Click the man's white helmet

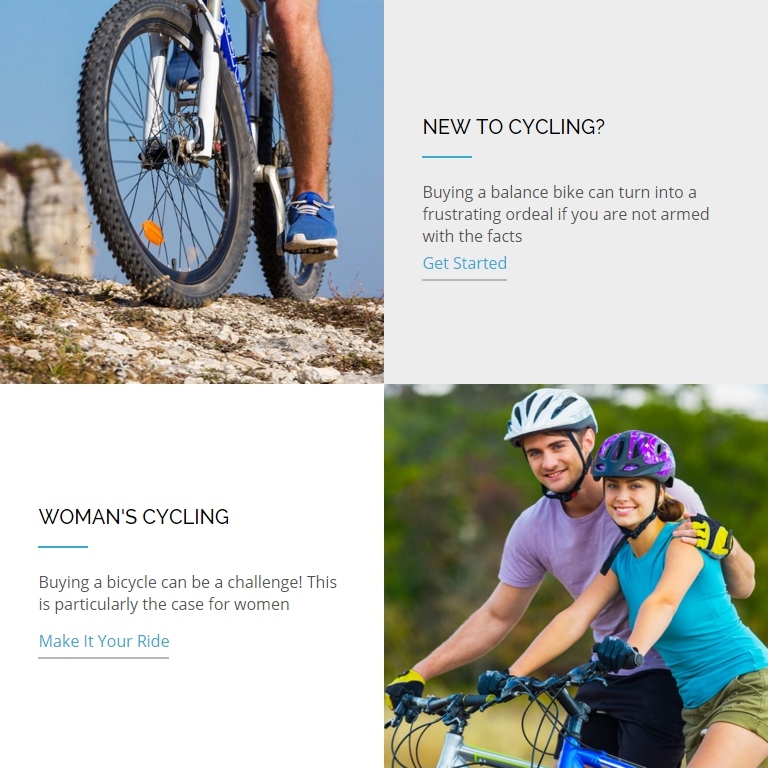pos(550,414)
